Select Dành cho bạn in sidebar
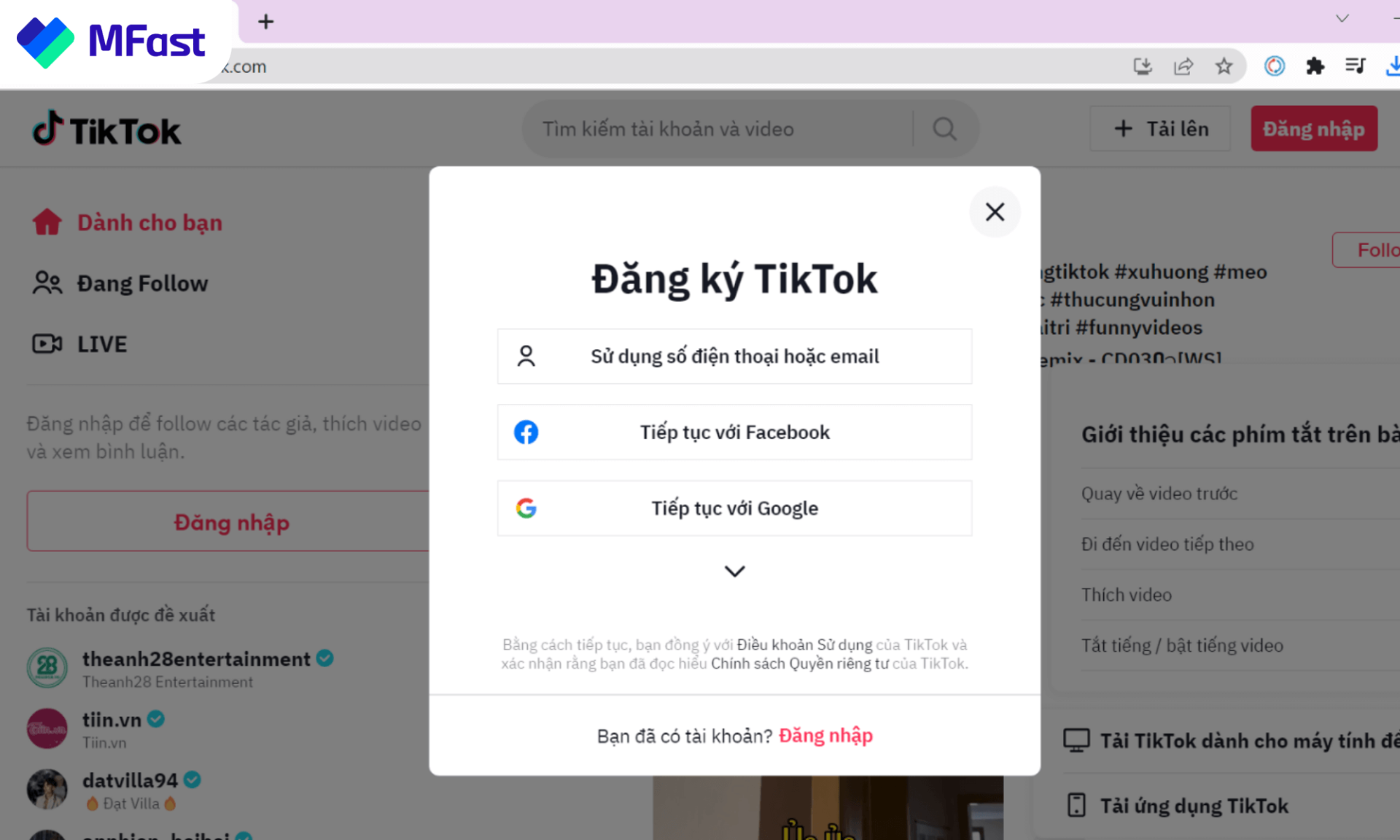The height and width of the screenshot is (840, 1400). tap(128, 222)
